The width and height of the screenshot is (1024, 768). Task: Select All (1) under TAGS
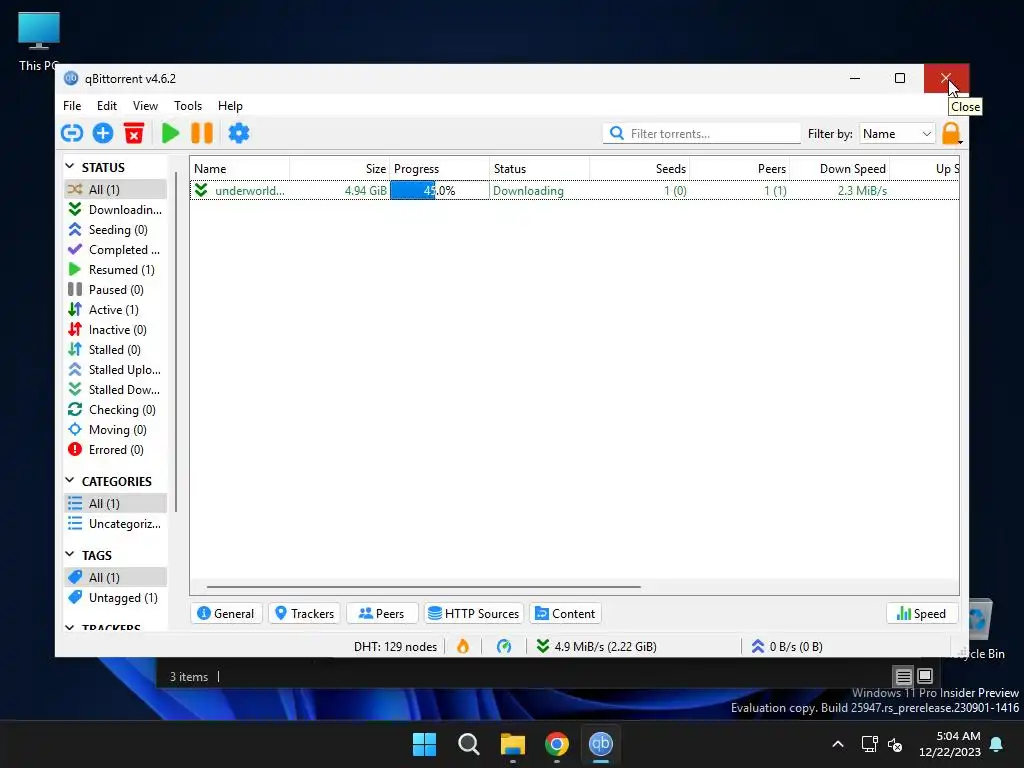coord(116,577)
